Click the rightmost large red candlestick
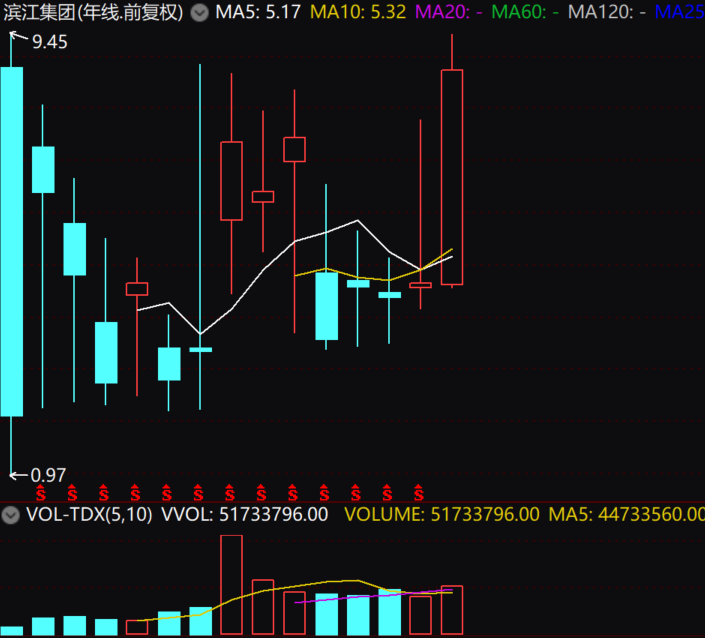 coord(452,177)
